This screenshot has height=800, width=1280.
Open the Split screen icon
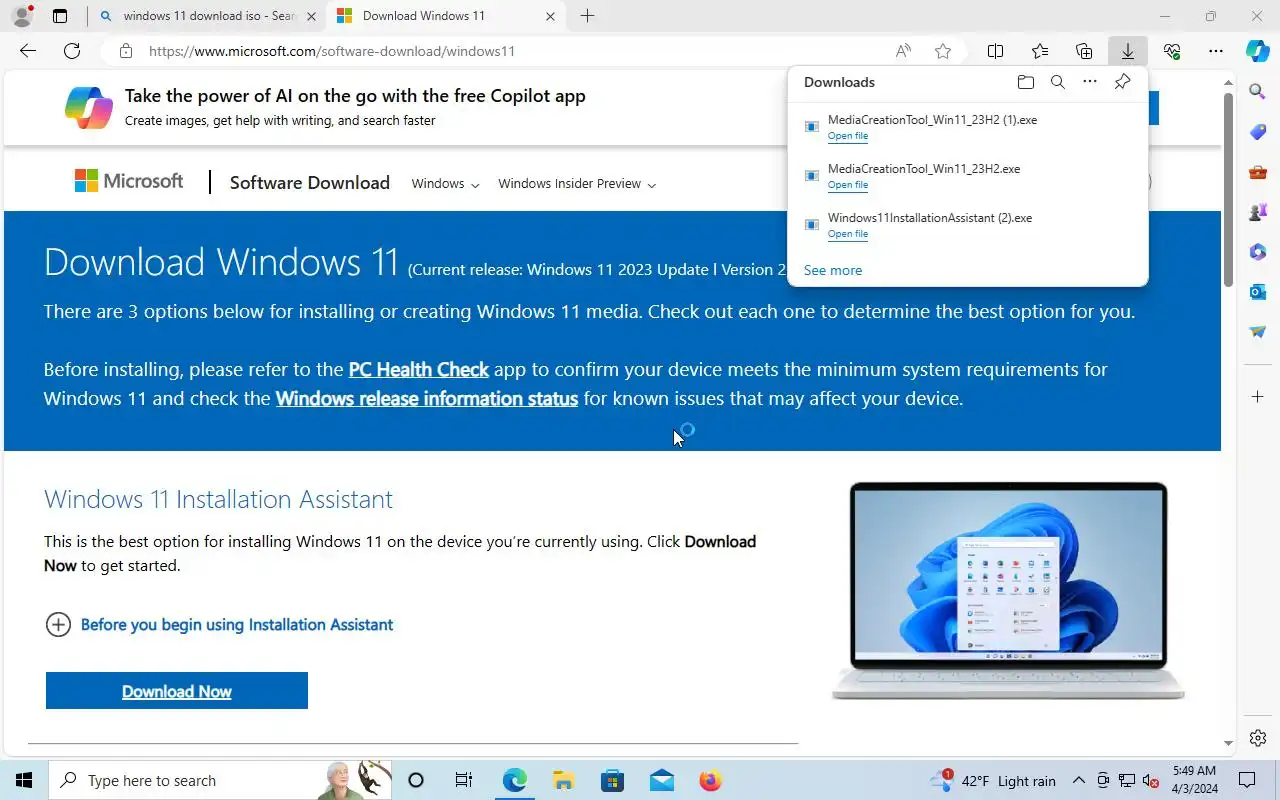pos(996,51)
